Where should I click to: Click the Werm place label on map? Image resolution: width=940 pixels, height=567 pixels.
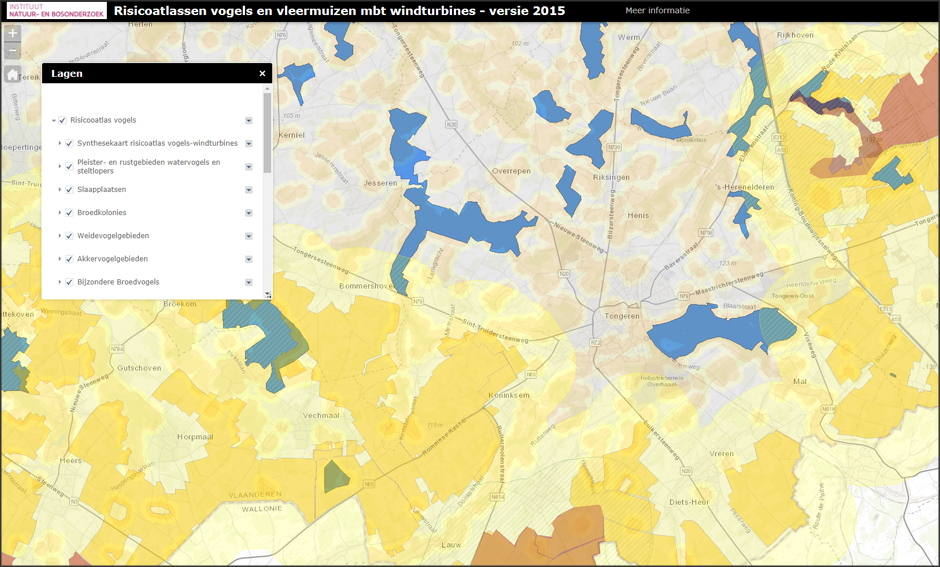pyautogui.click(x=629, y=37)
